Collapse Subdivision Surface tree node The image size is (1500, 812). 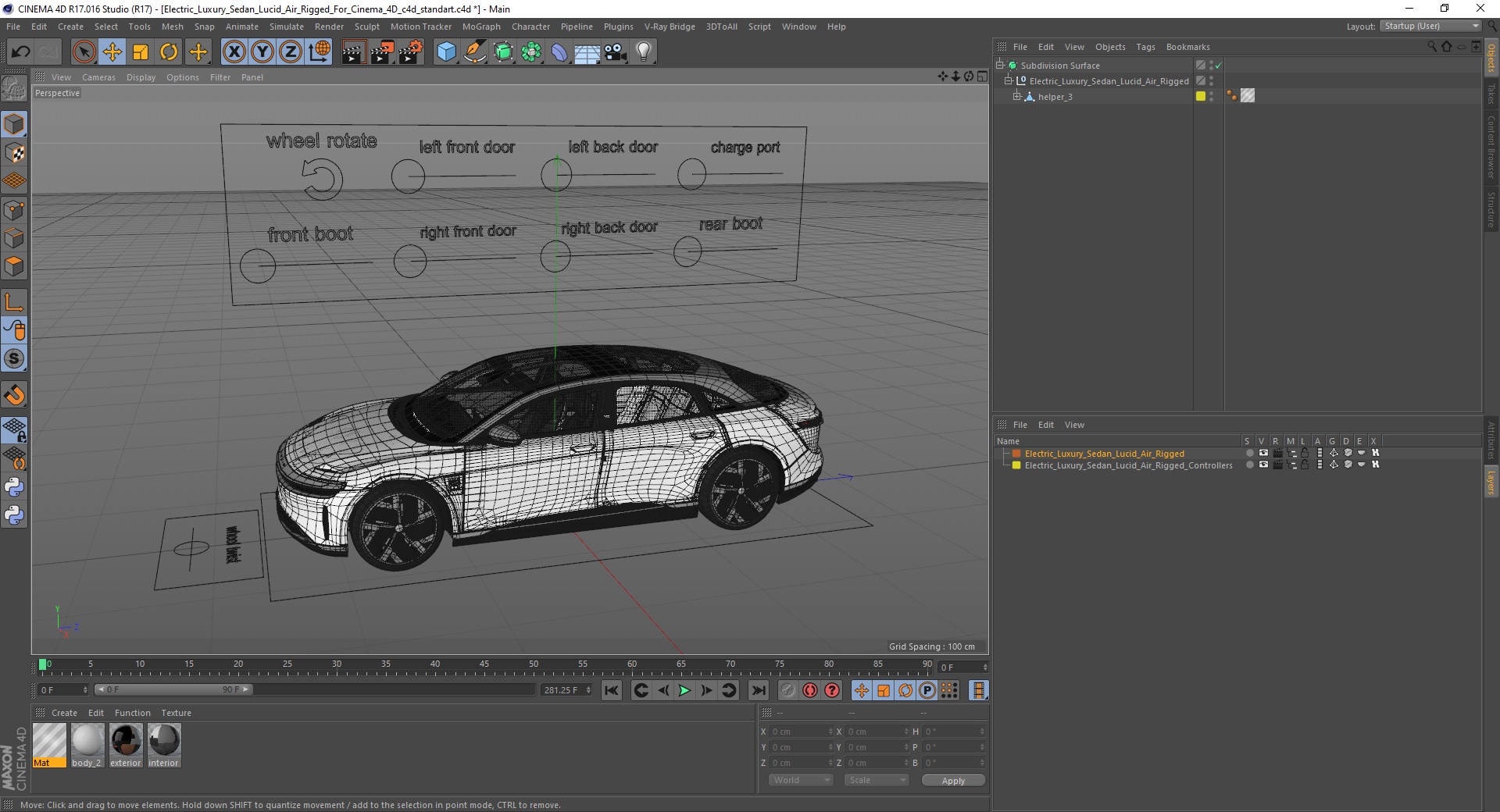999,66
